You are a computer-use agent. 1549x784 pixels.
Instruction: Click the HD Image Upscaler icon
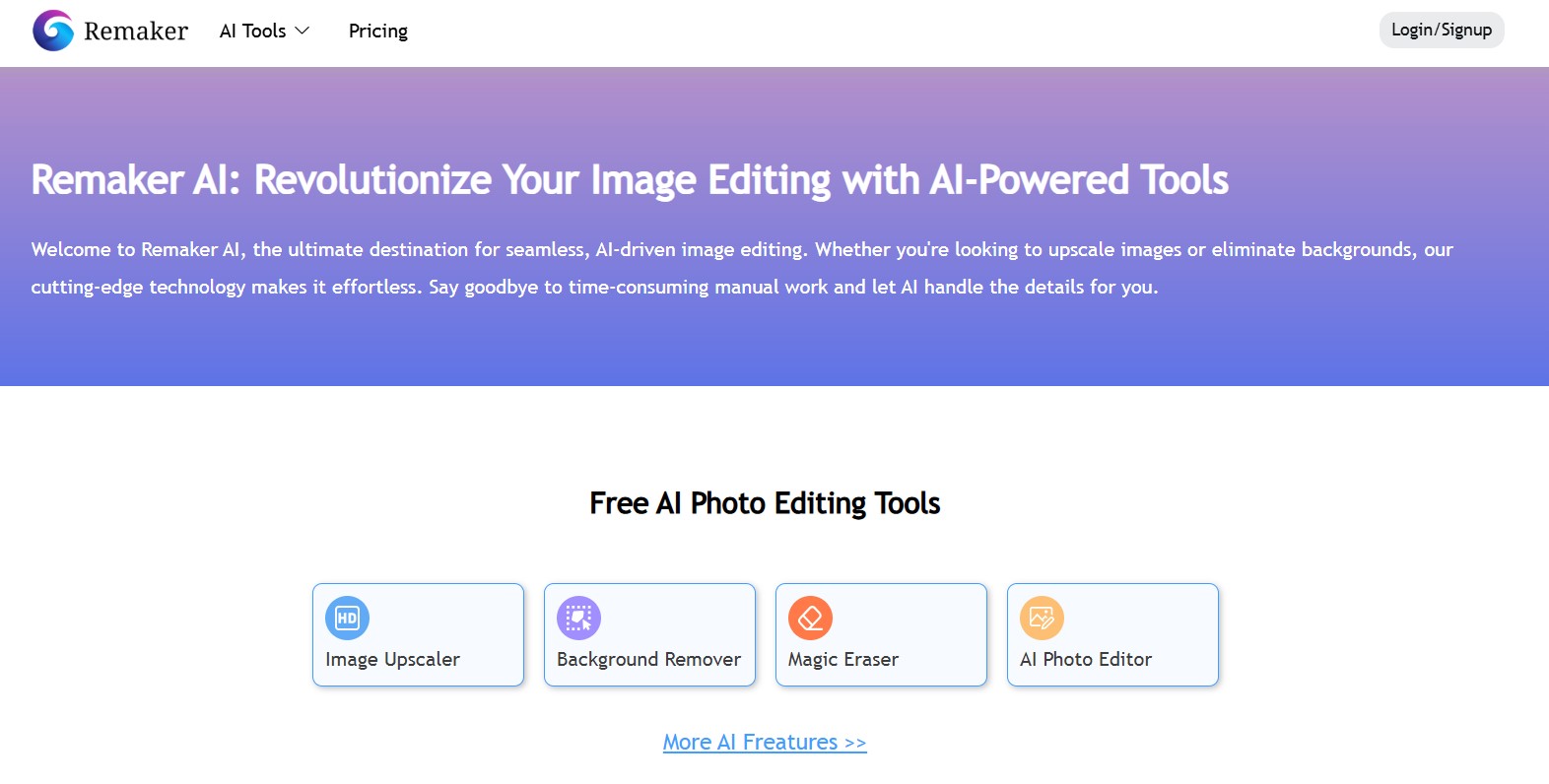point(347,619)
